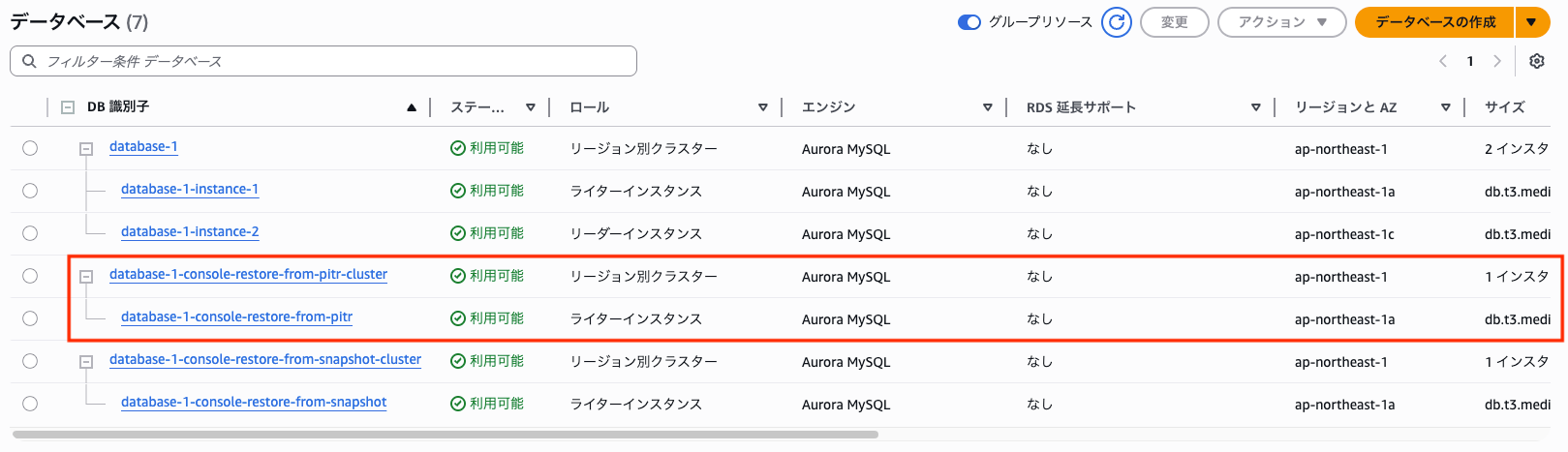Collapse all groups in the DB 識別子 header
The image size is (1568, 452).
click(68, 107)
